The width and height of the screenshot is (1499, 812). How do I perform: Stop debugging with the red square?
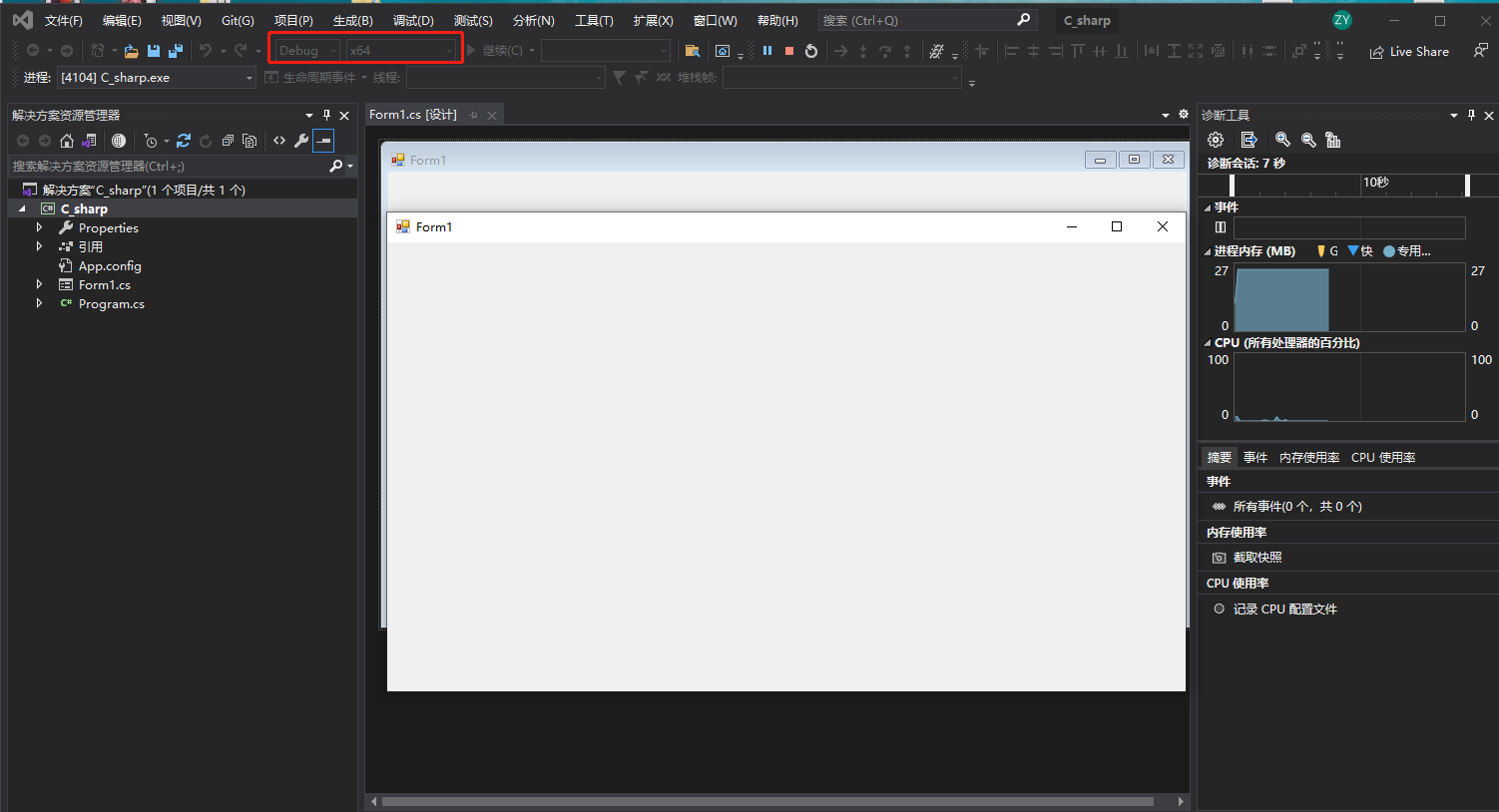[789, 51]
